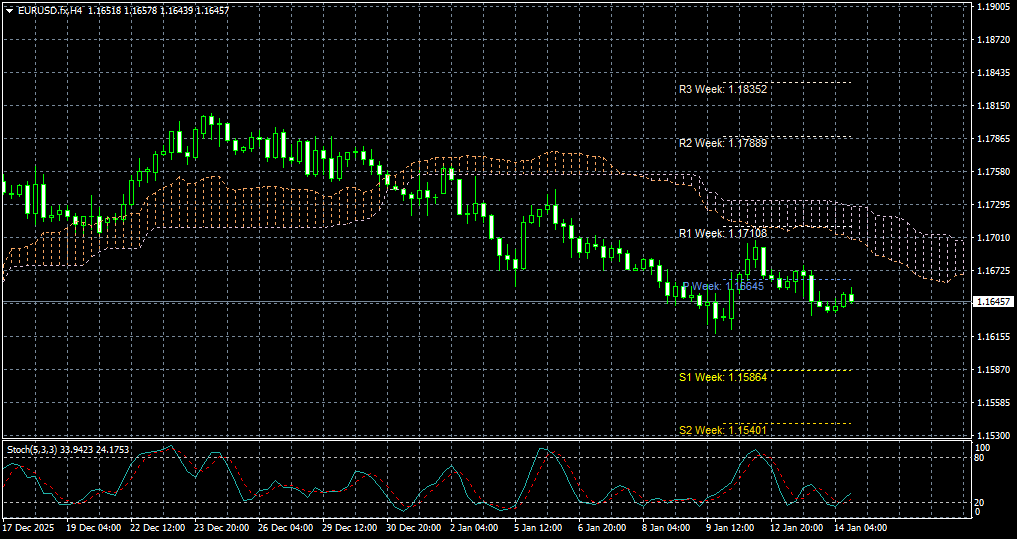
Task: Click the 1.16155 price scale value
Action: tap(993, 337)
